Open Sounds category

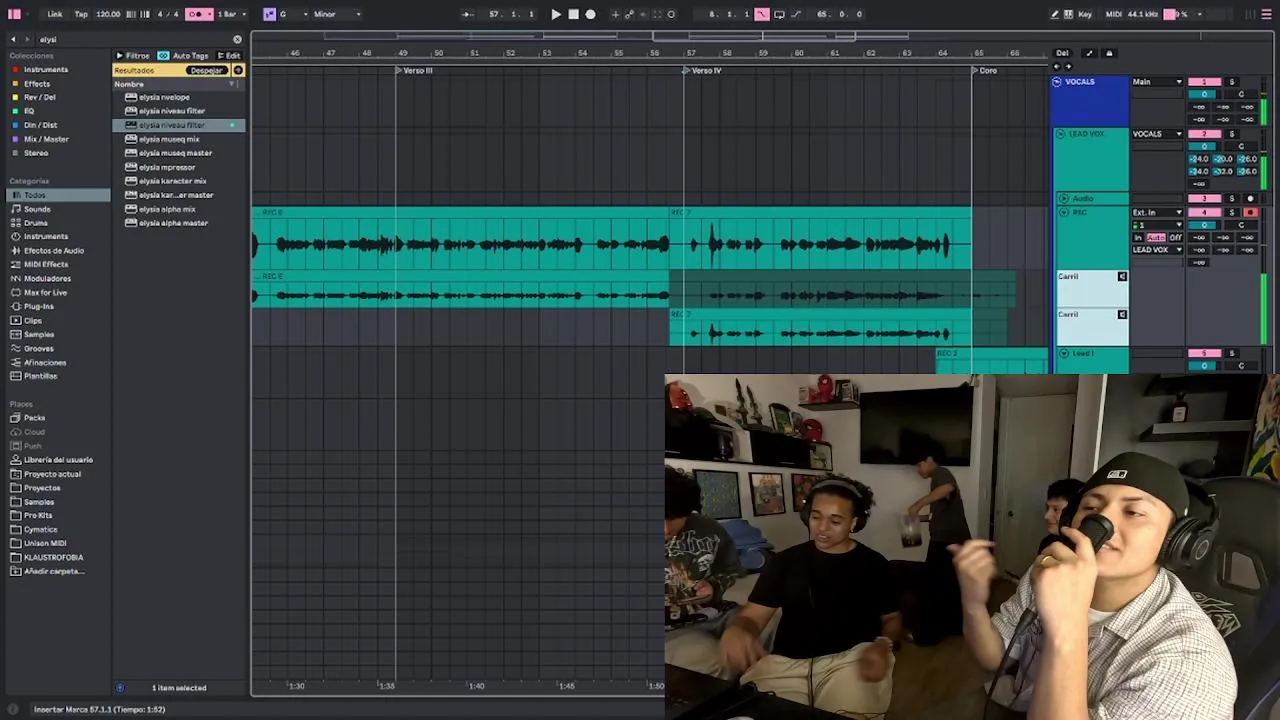click(x=37, y=209)
